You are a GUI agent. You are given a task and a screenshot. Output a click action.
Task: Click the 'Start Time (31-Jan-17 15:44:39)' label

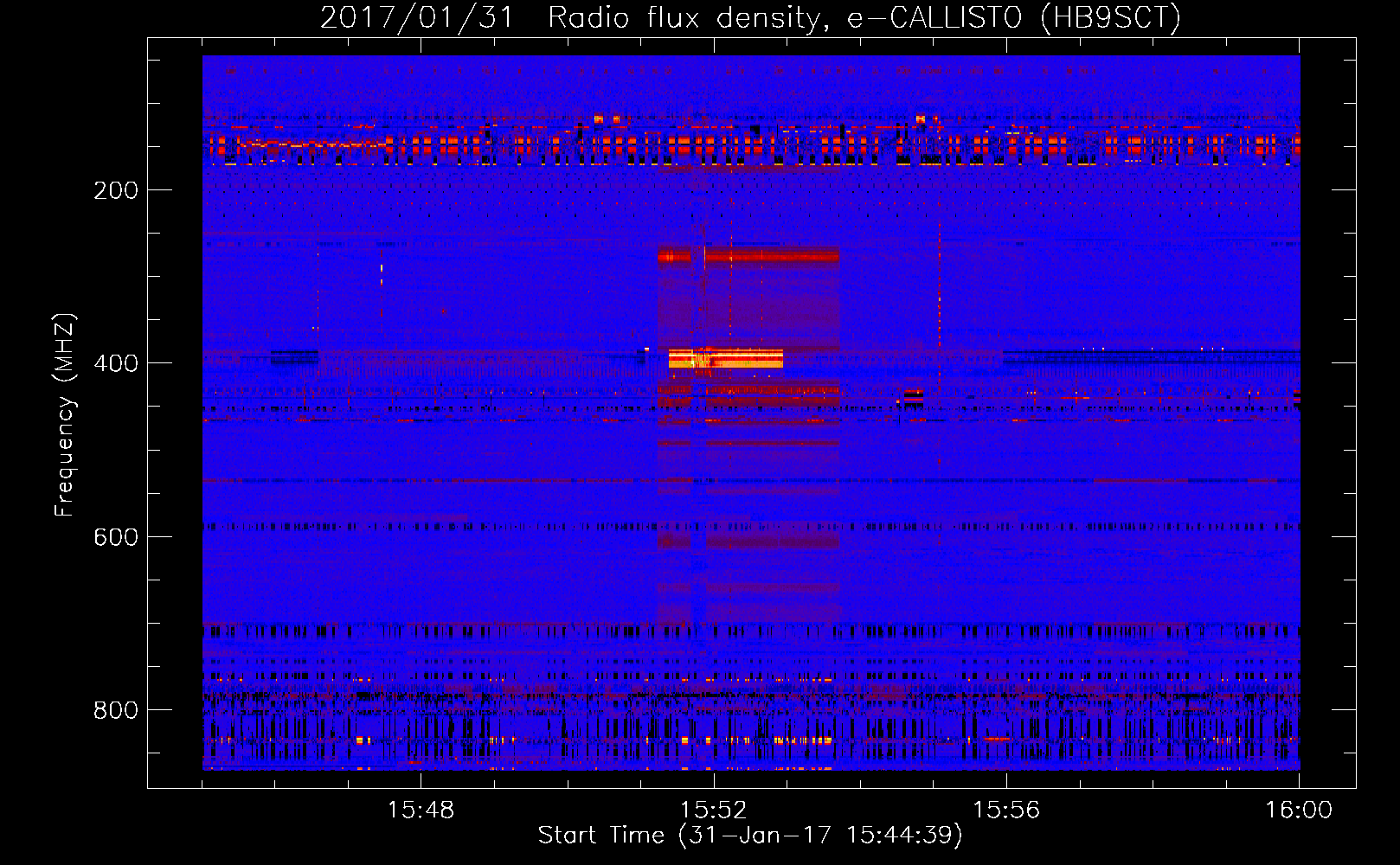click(x=750, y=836)
